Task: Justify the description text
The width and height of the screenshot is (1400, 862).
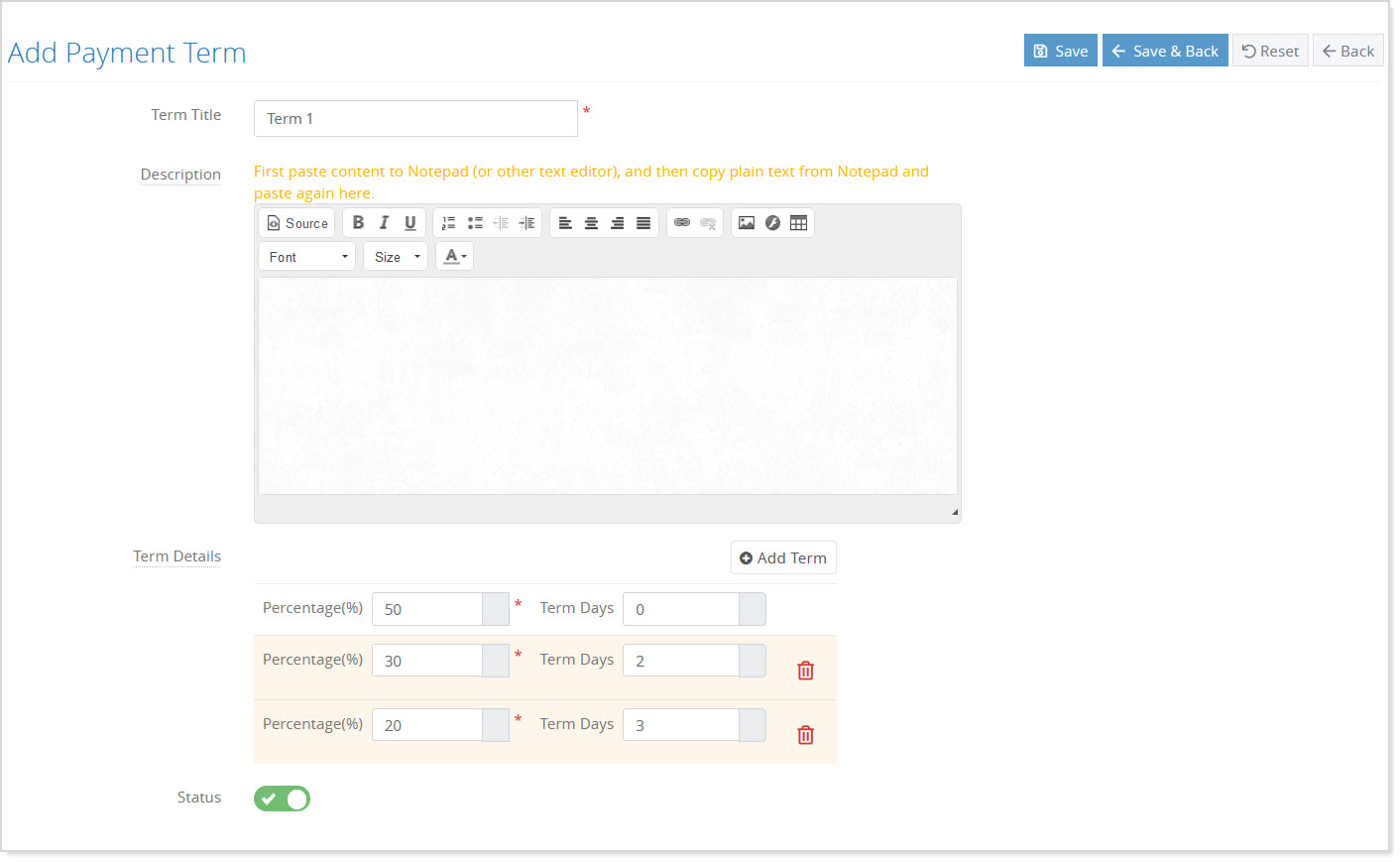Action: pyautogui.click(x=642, y=222)
